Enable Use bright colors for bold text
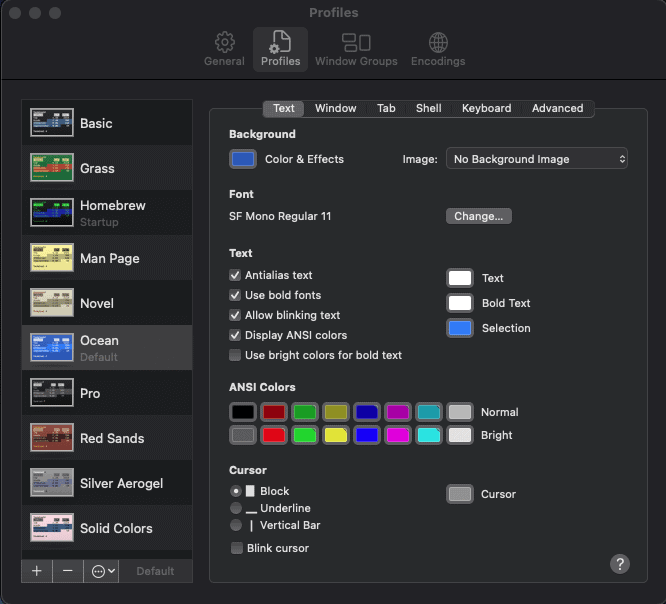666x604 pixels. click(235, 355)
